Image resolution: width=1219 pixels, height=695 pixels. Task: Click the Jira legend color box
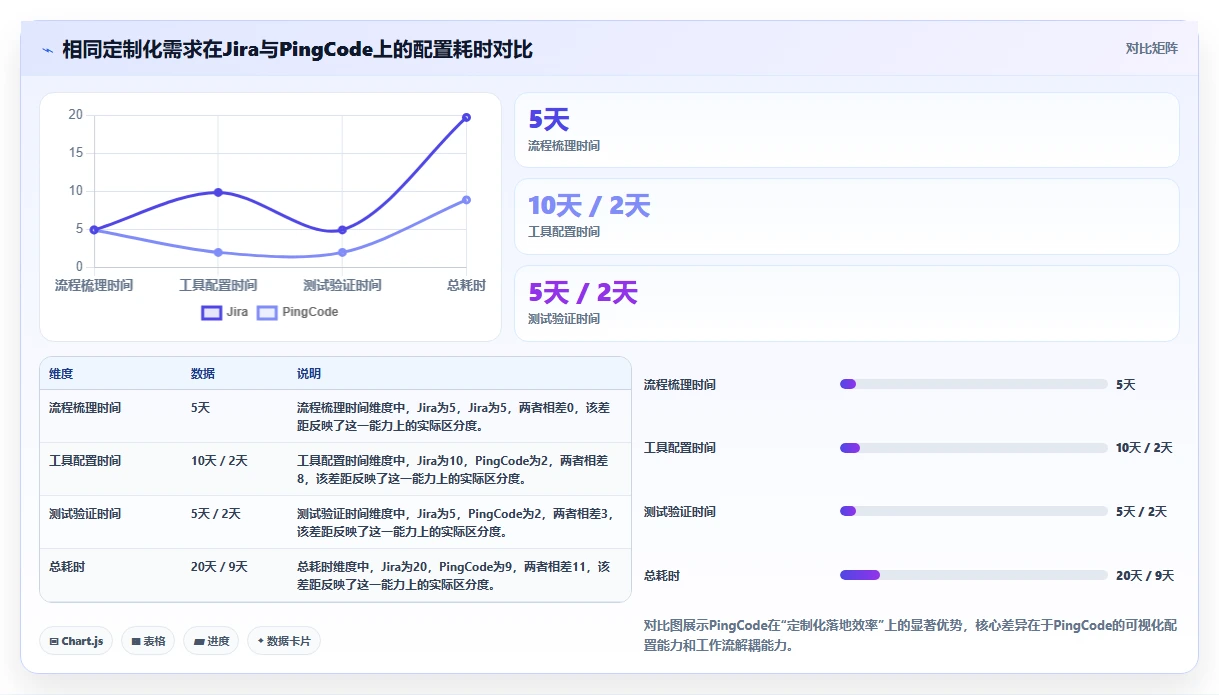point(211,312)
